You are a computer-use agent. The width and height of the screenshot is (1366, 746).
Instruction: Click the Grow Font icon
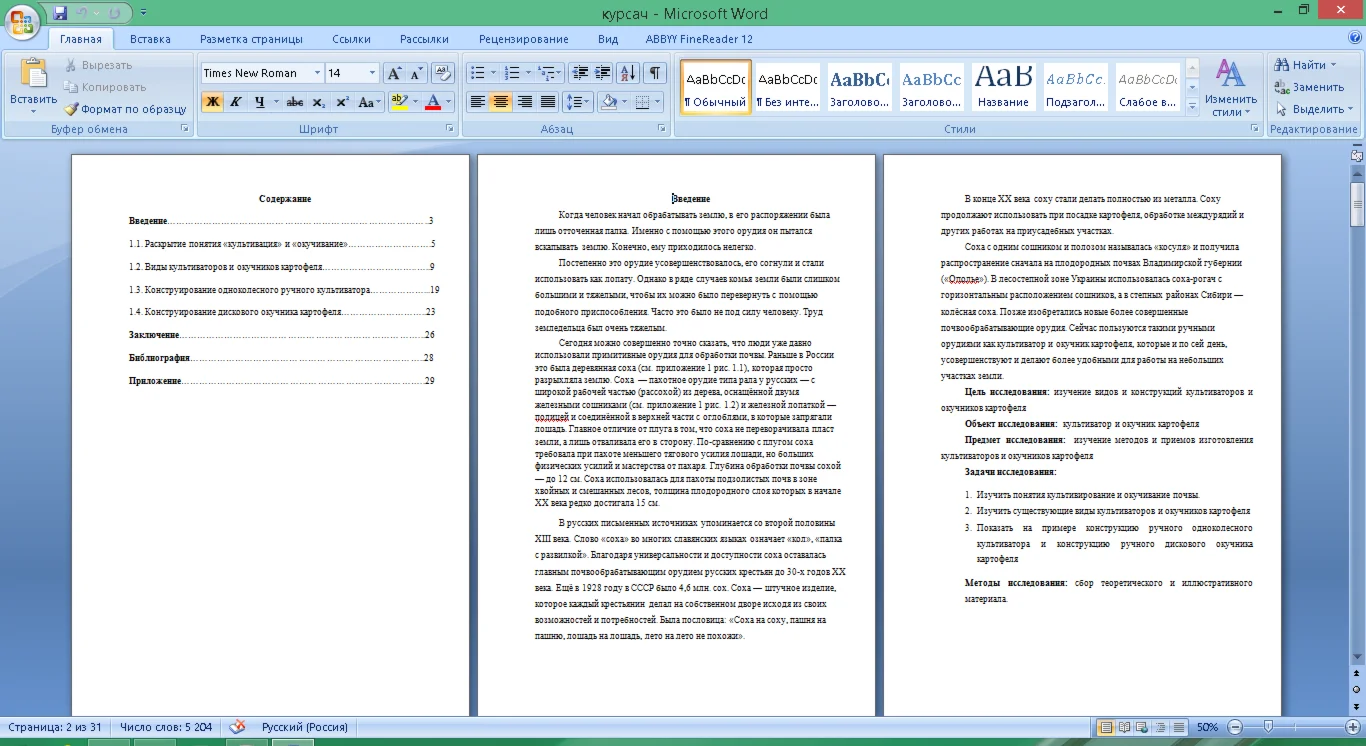(394, 73)
